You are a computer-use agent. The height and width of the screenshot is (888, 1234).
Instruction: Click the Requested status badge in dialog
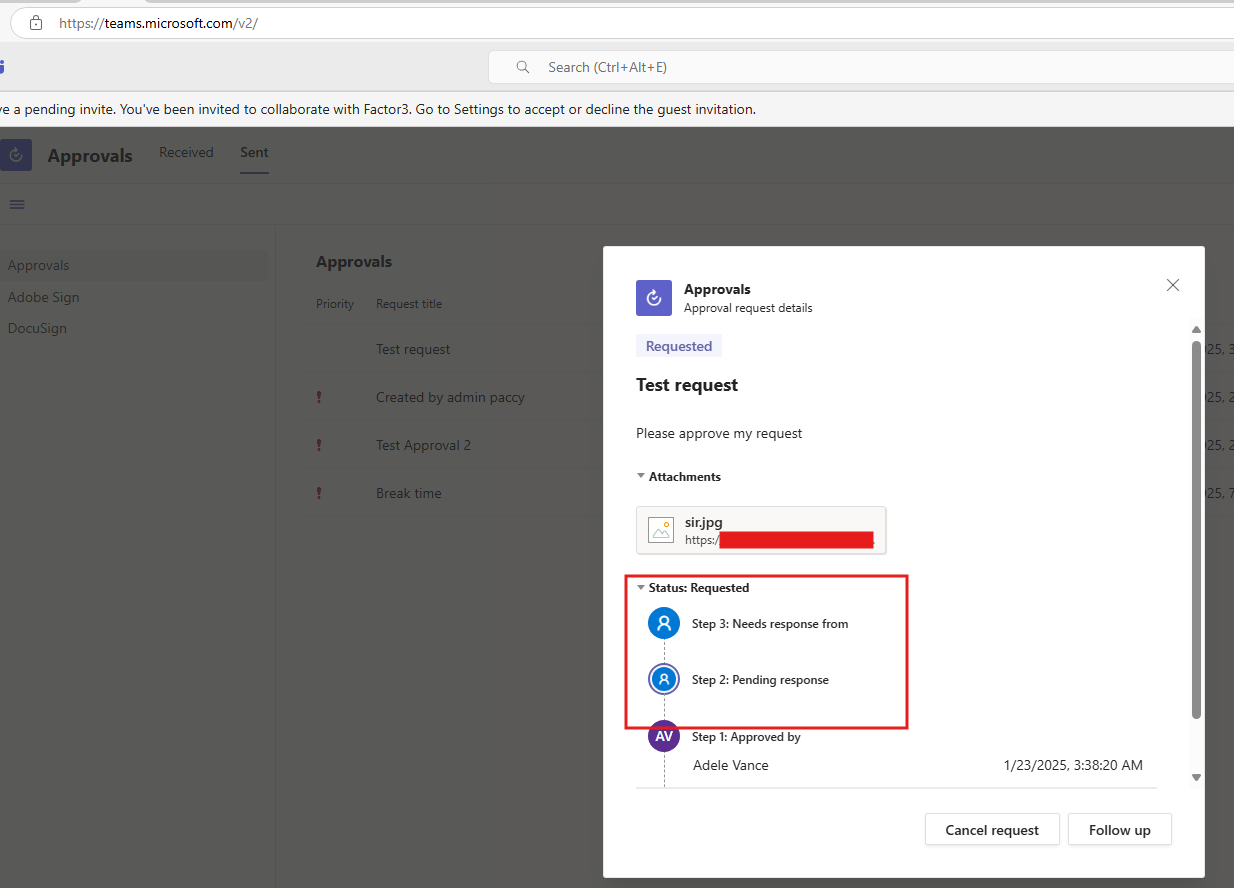click(679, 346)
